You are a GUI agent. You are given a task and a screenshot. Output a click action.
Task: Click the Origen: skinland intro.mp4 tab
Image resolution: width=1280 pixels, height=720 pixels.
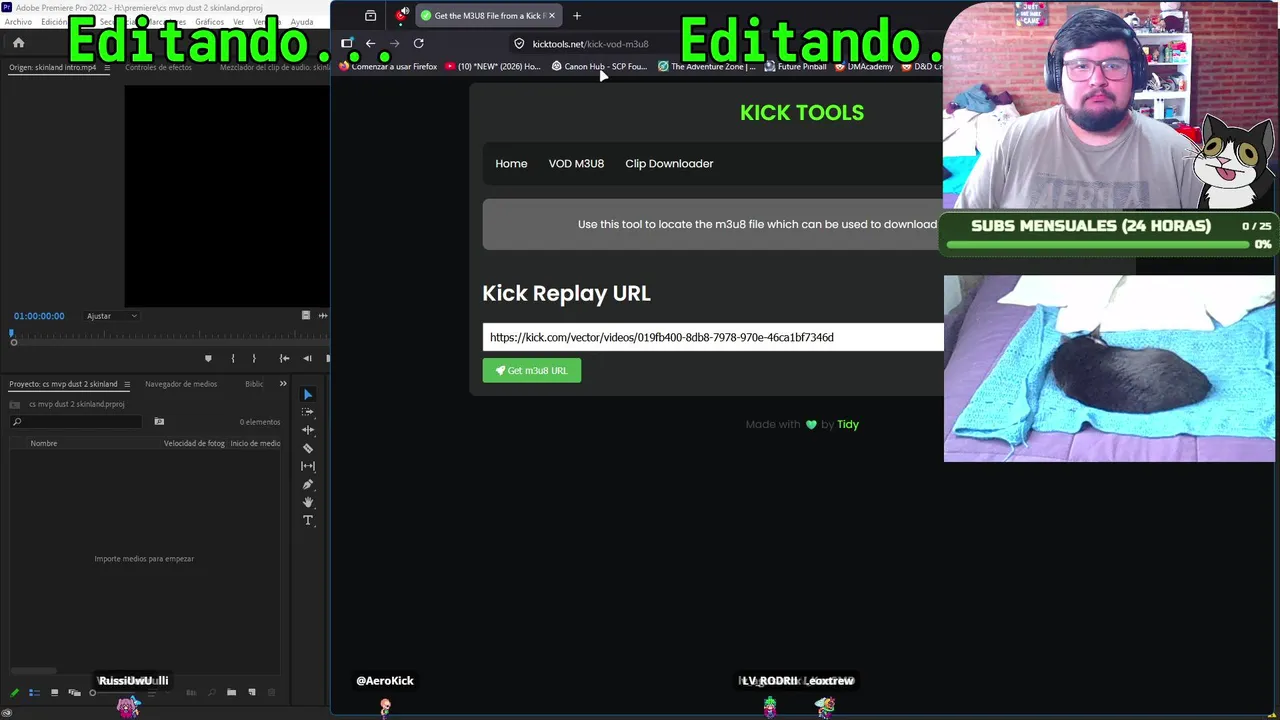(53, 67)
